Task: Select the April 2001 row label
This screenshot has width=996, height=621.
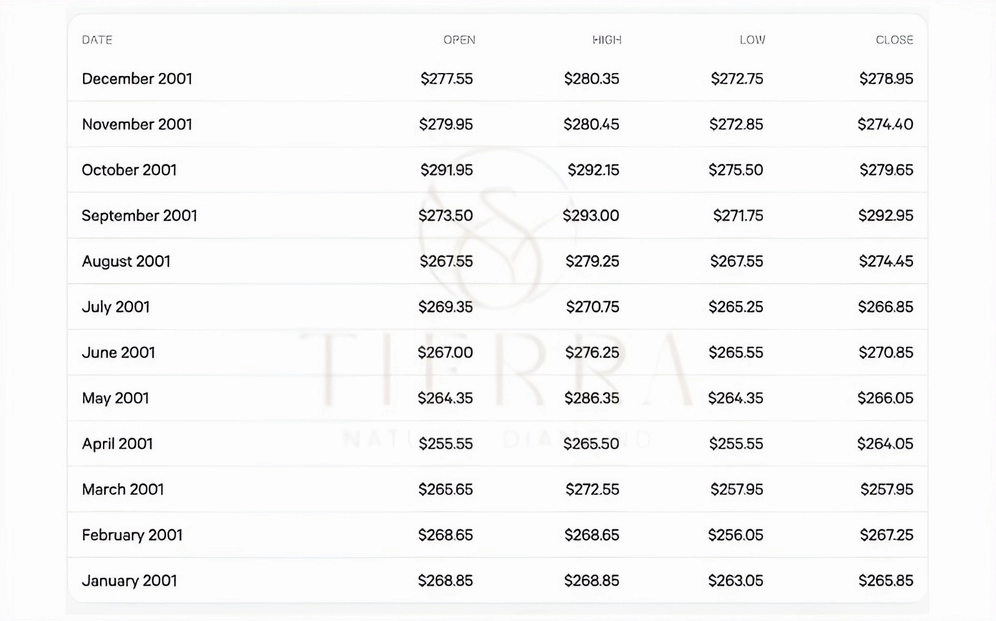Action: click(118, 444)
